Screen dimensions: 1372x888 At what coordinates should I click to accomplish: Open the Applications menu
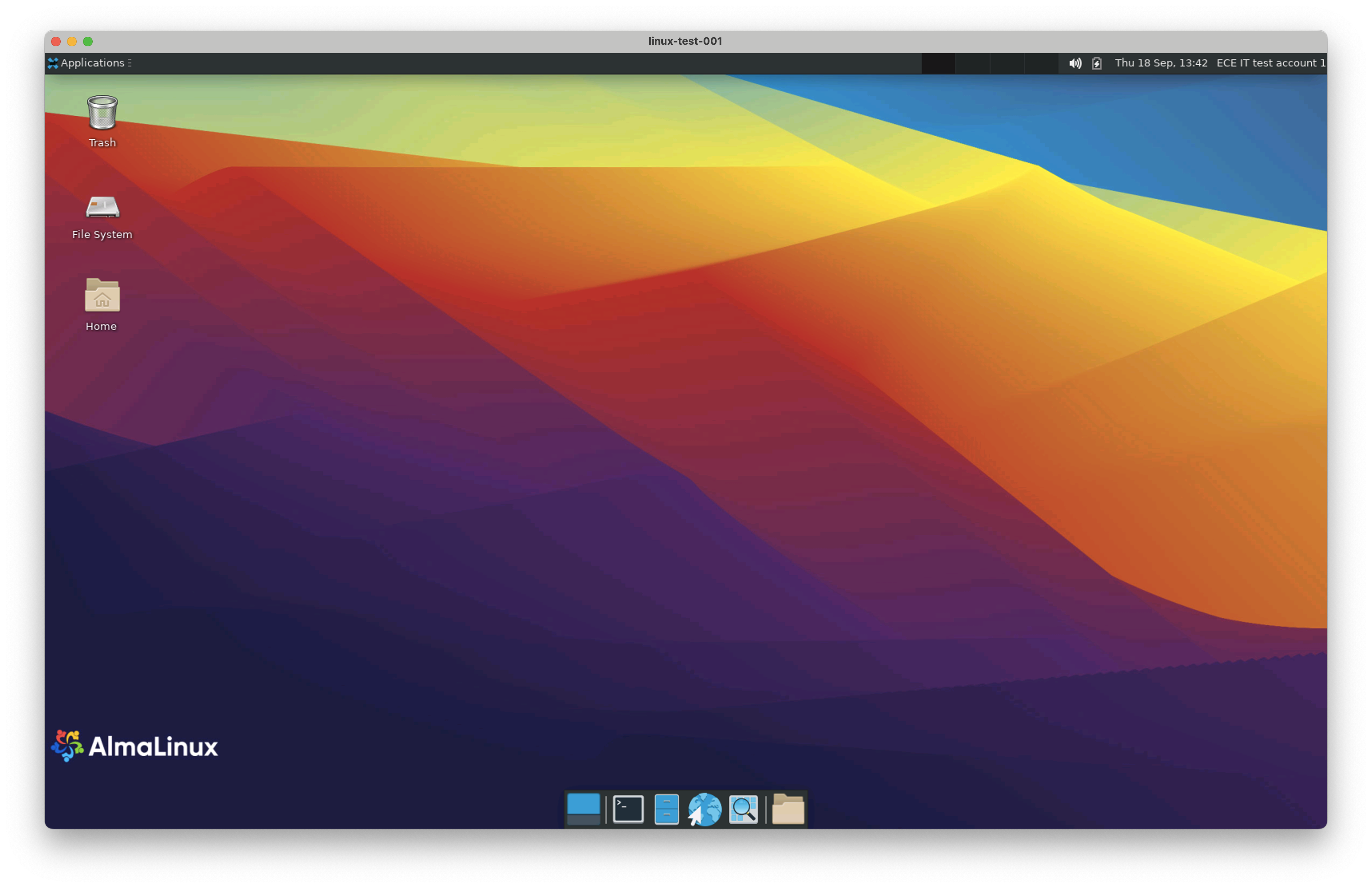(89, 63)
